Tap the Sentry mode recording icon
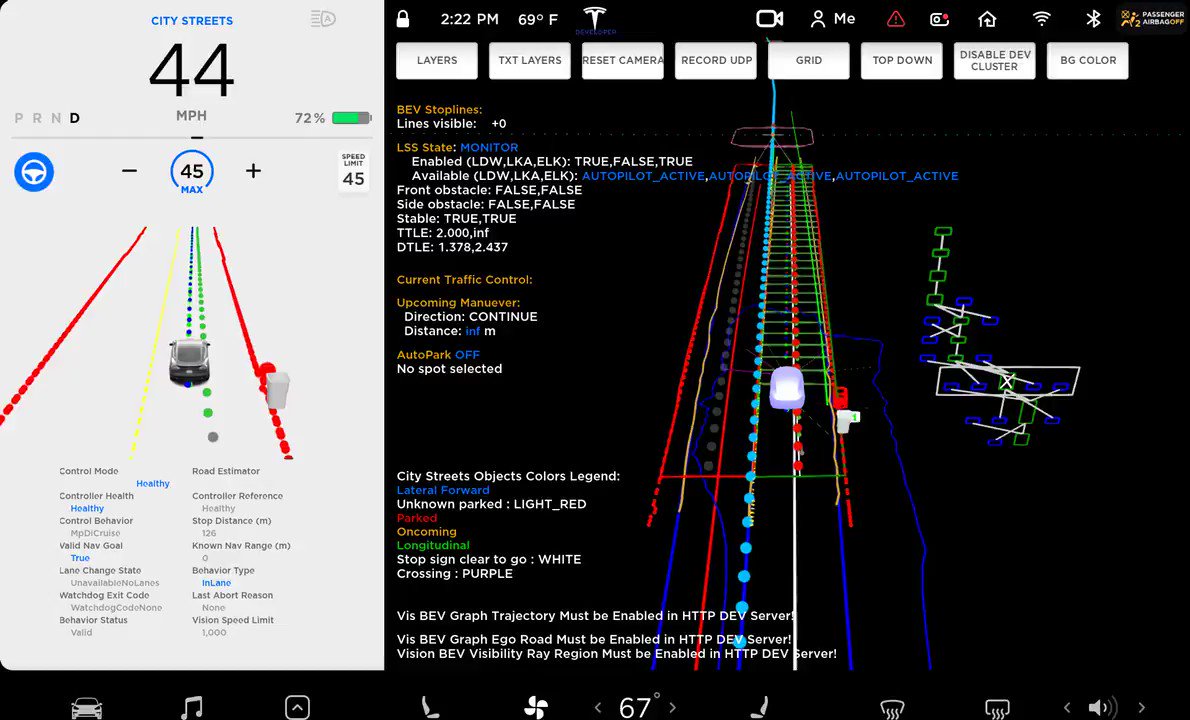Screen dimensions: 1190x720 click(x=940, y=19)
